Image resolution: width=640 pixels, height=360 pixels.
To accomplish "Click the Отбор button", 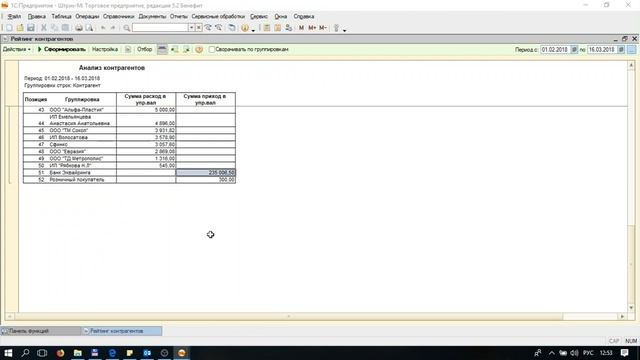I will point(144,49).
